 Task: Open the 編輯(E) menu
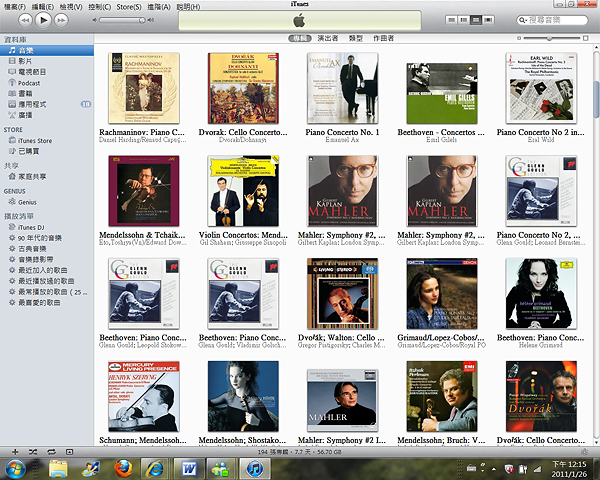43,7
